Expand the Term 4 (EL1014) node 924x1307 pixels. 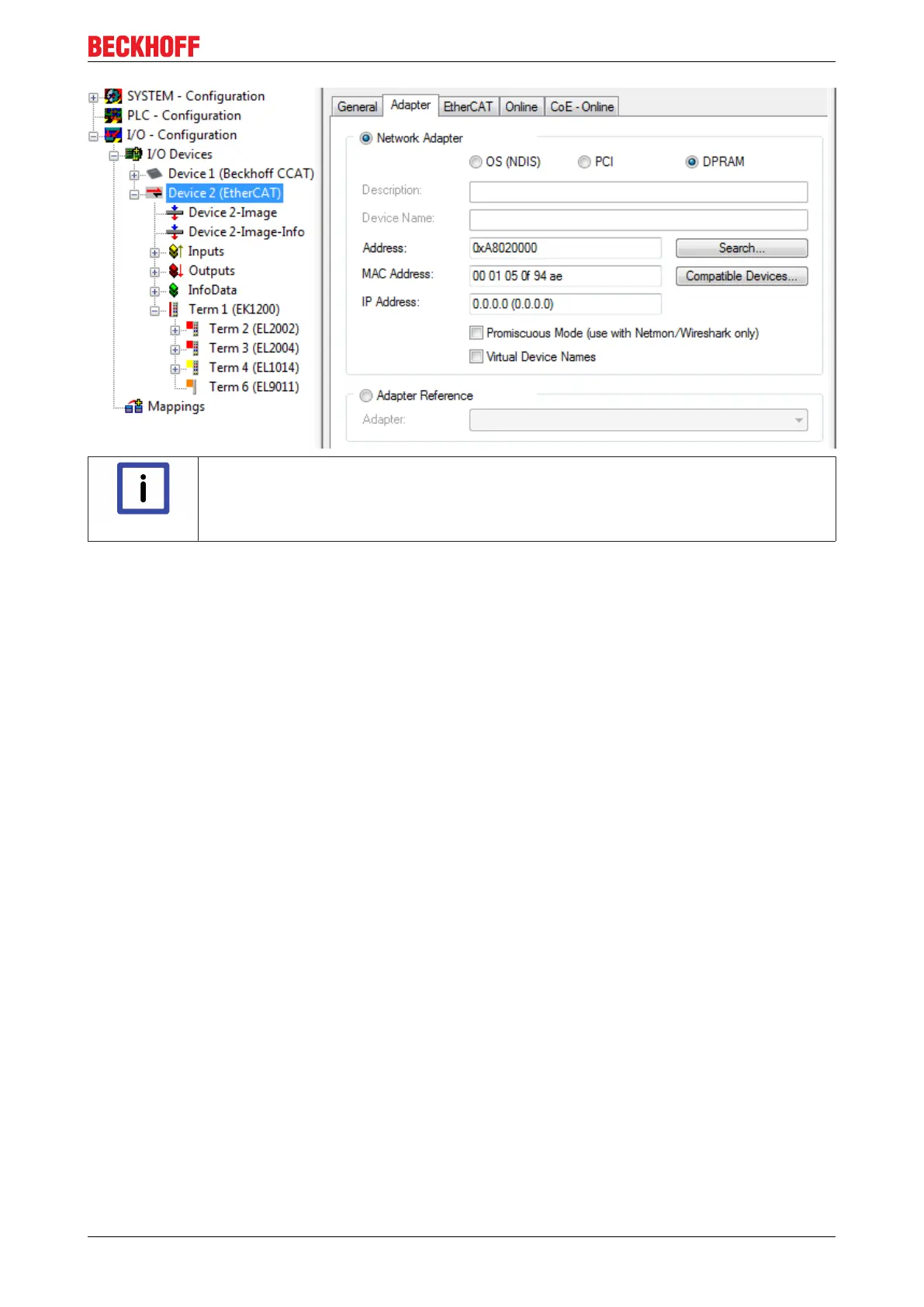coord(175,369)
